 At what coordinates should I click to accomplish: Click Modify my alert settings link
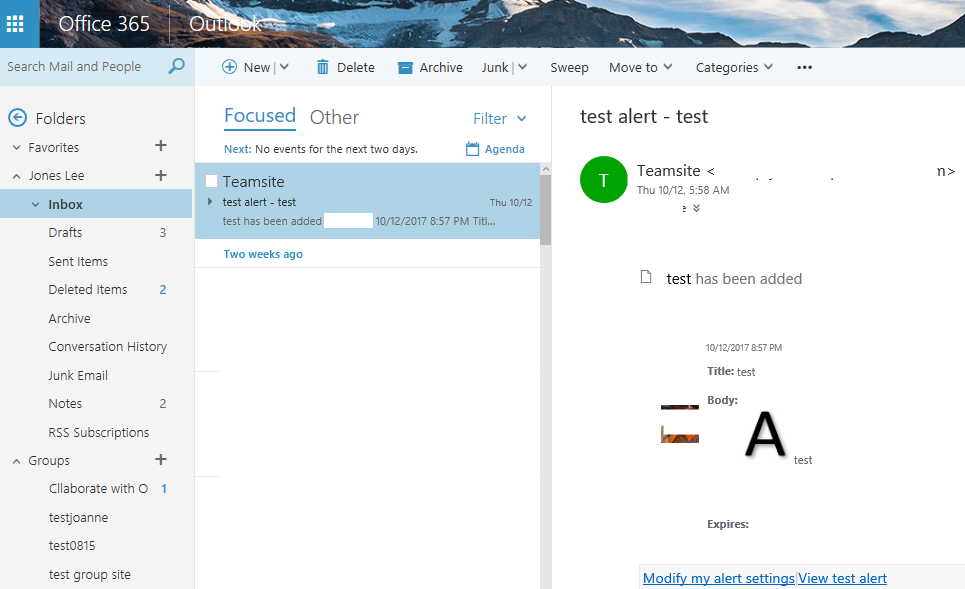pyautogui.click(x=718, y=579)
